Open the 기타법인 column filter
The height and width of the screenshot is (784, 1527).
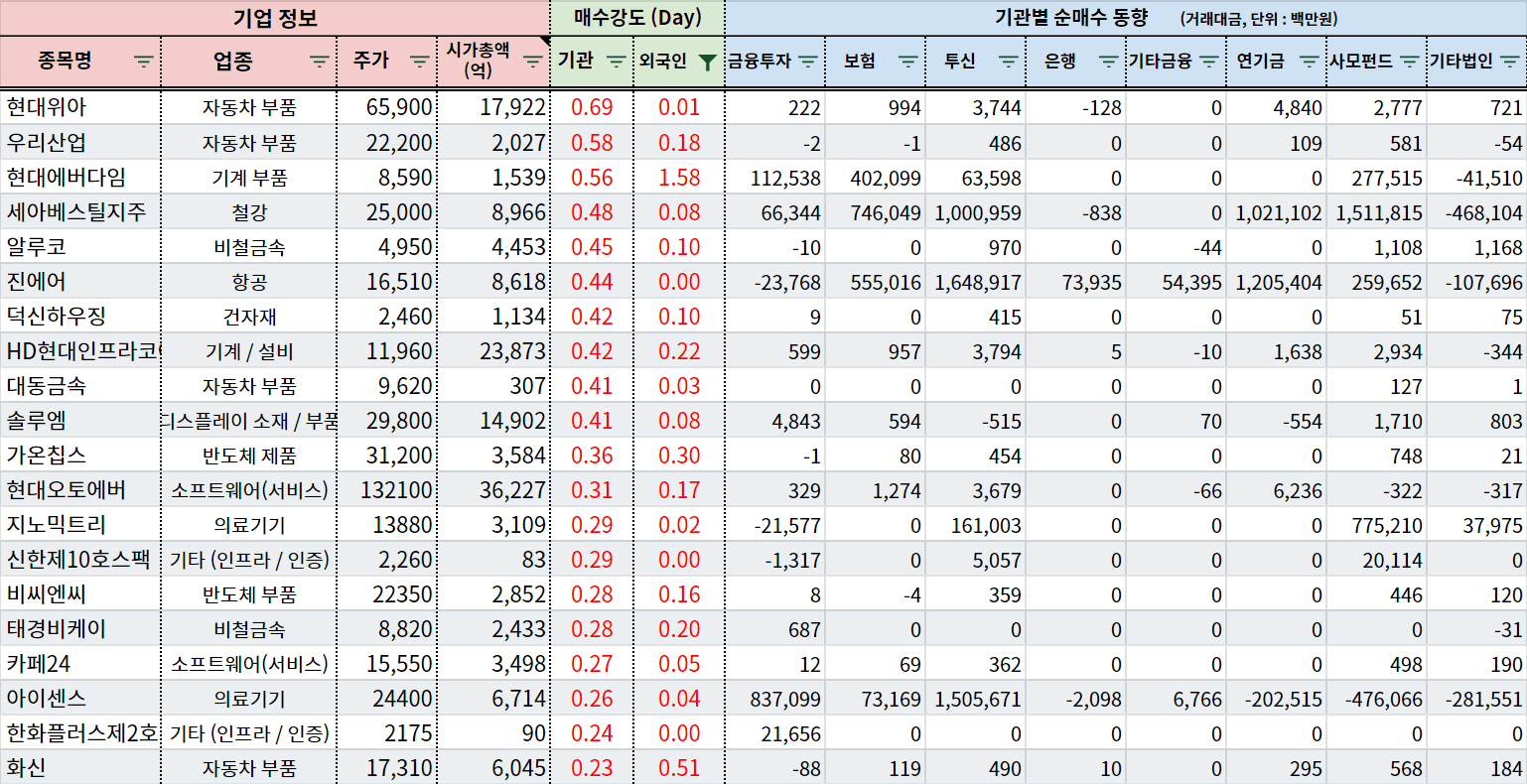1510,62
